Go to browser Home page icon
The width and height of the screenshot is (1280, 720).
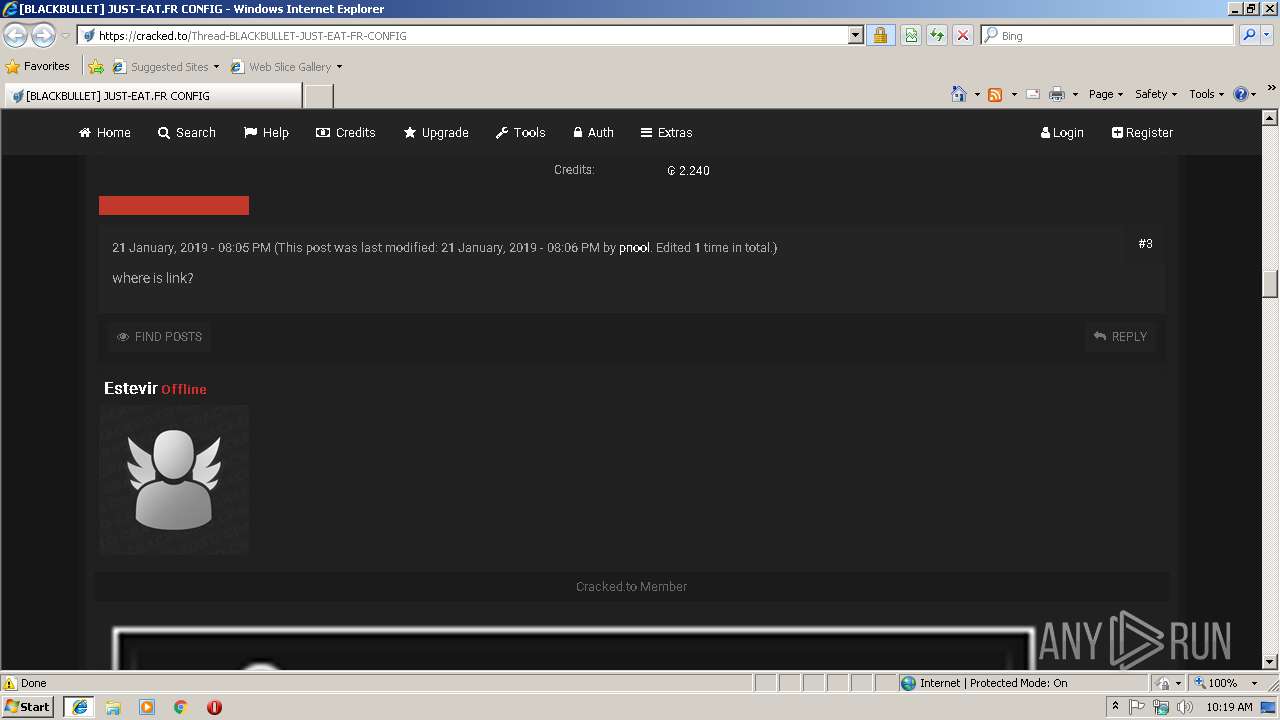tap(959, 94)
